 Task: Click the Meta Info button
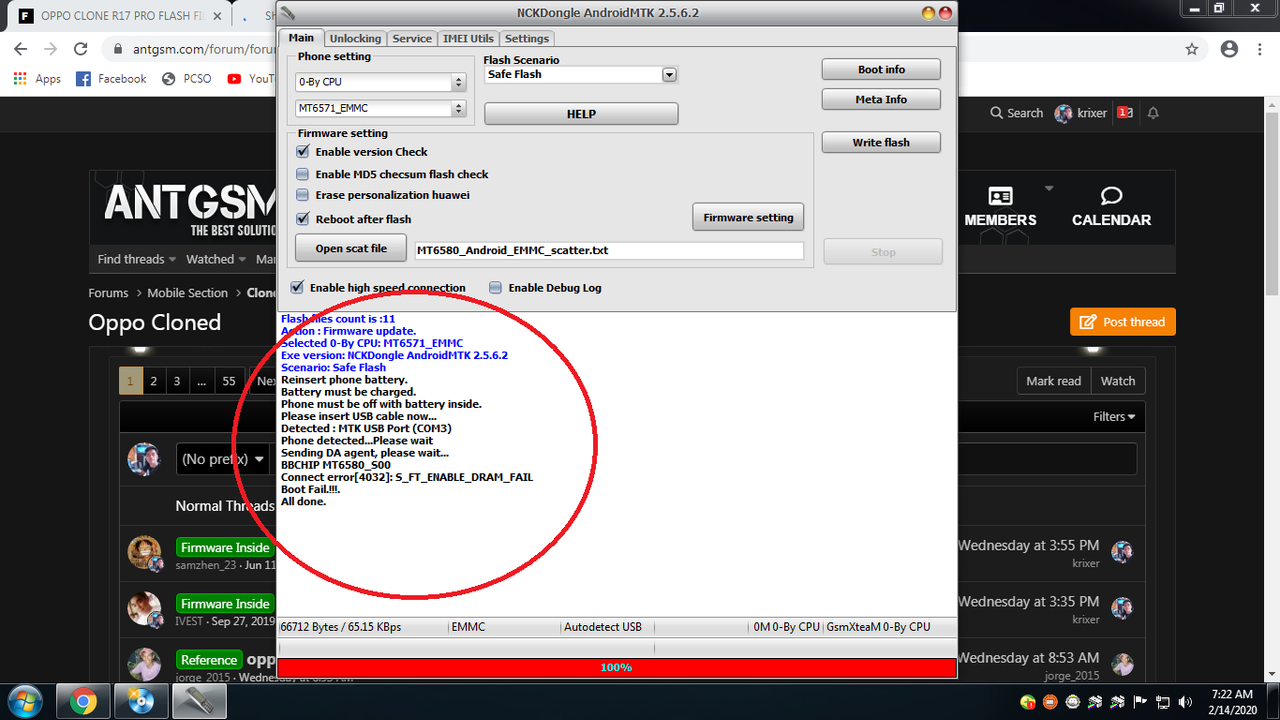coord(881,100)
